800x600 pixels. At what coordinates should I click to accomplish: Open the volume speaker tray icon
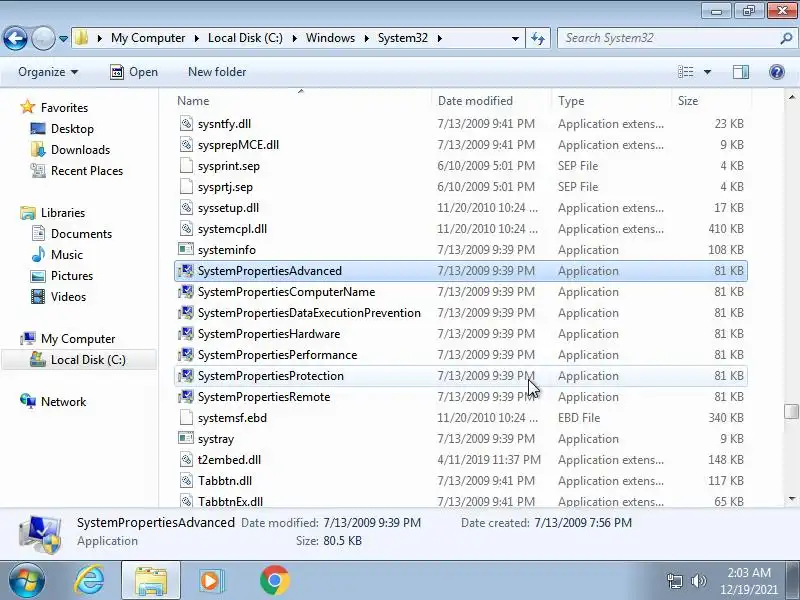698,581
